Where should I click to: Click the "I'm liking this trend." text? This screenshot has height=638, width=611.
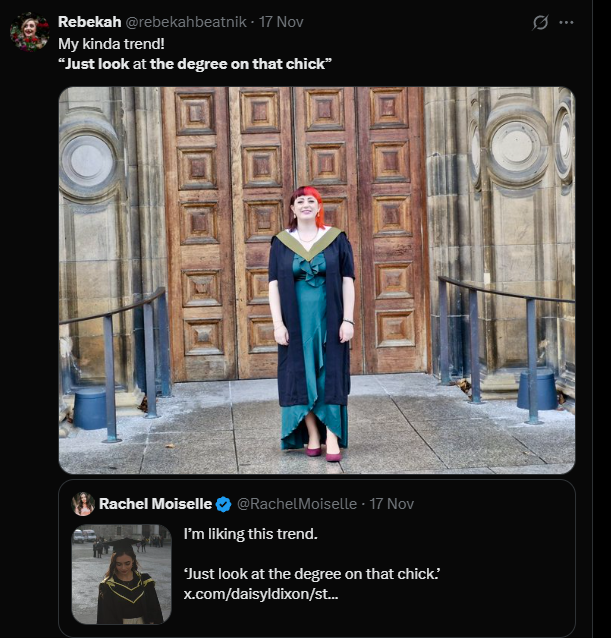click(250, 534)
